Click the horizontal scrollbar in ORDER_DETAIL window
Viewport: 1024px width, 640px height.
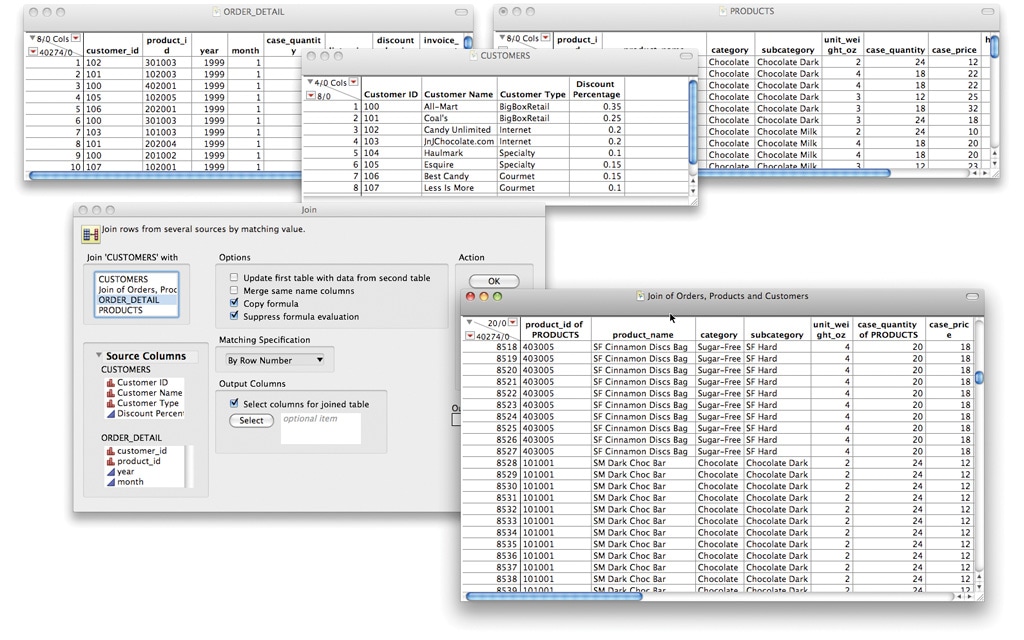click(165, 176)
